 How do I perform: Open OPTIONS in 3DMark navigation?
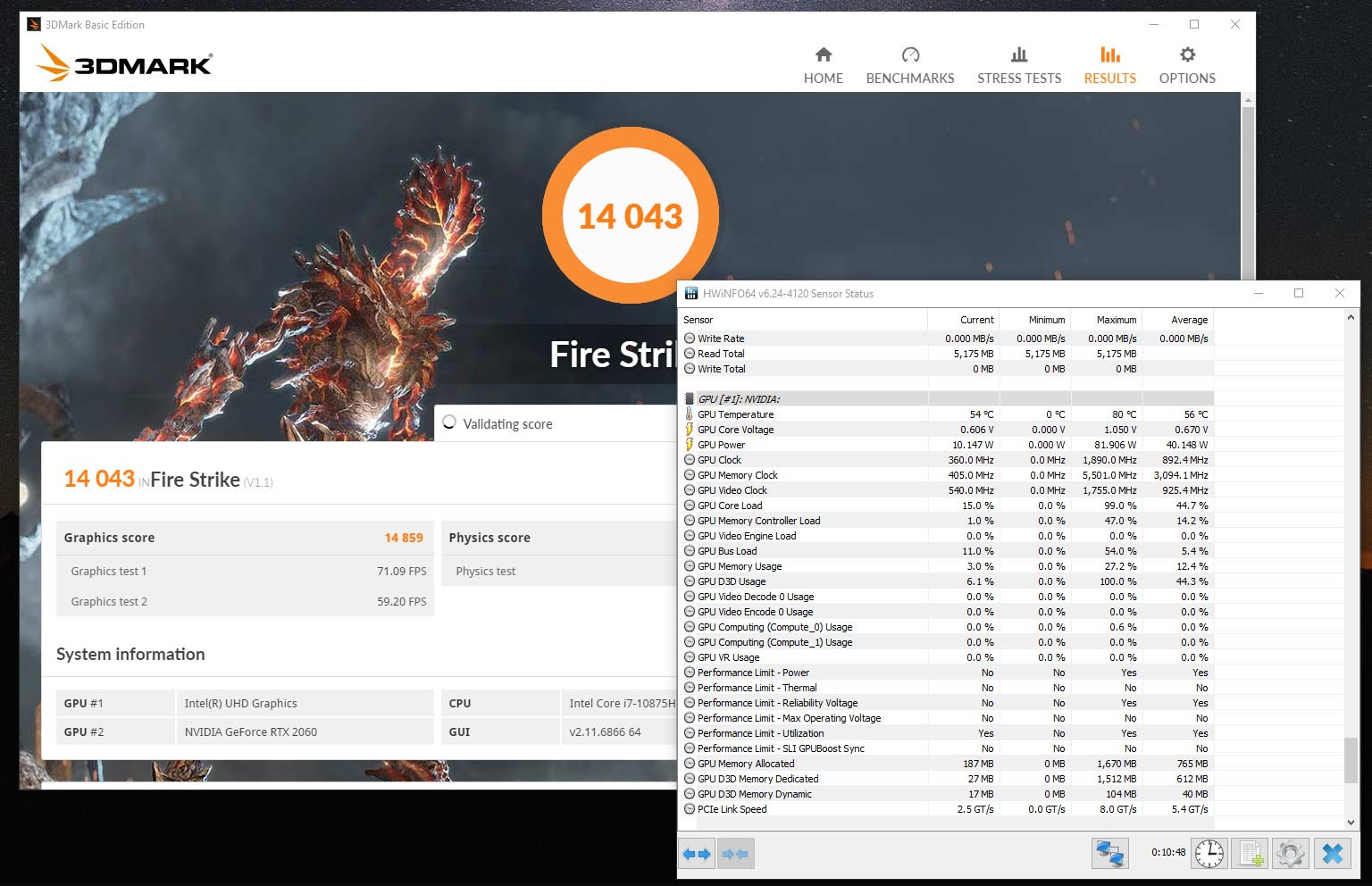coord(1187,66)
